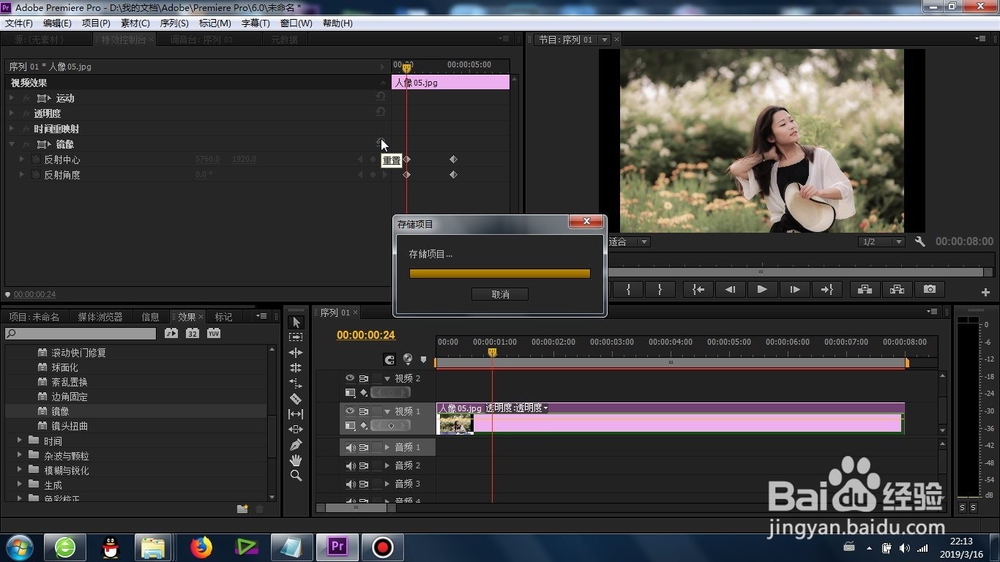Step back one frame
Image resolution: width=1000 pixels, height=562 pixels.
pos(730,289)
